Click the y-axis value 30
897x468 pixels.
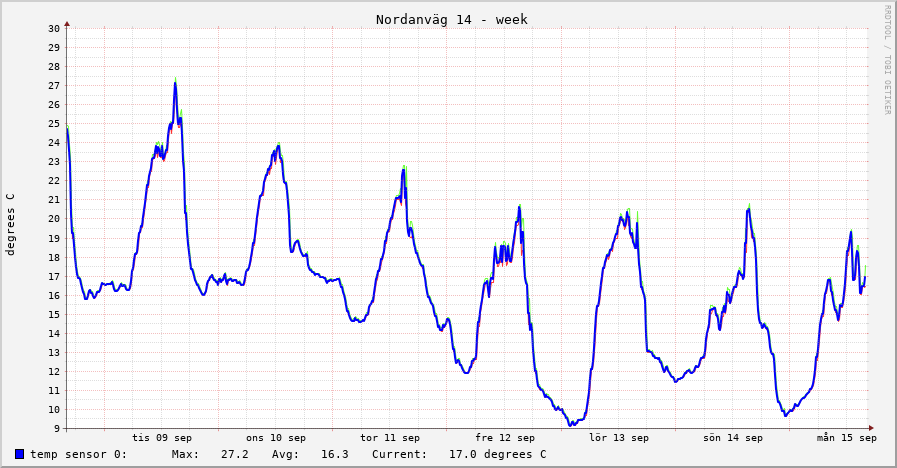tap(54, 29)
